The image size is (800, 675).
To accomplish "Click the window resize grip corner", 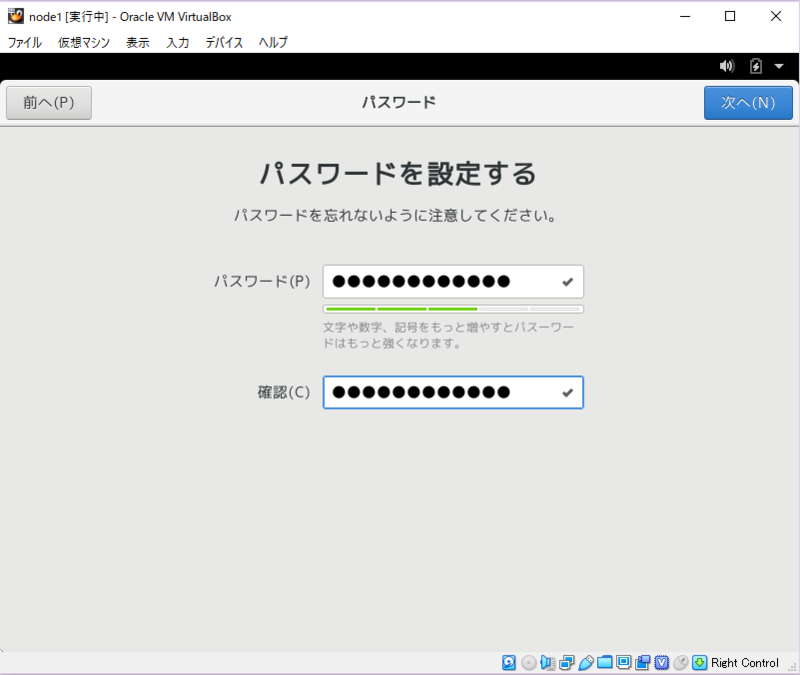I will pyautogui.click(x=792, y=667).
